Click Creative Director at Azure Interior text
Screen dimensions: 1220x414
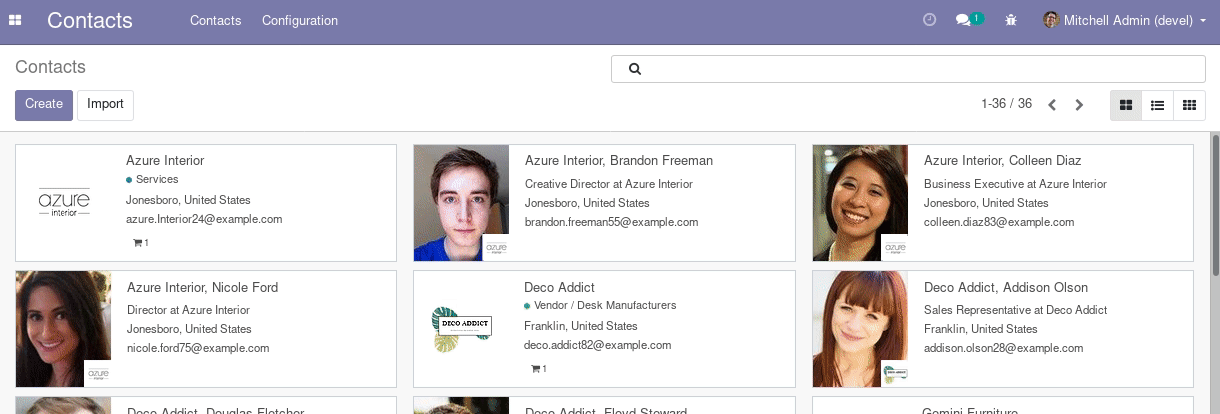pyautogui.click(x=609, y=184)
